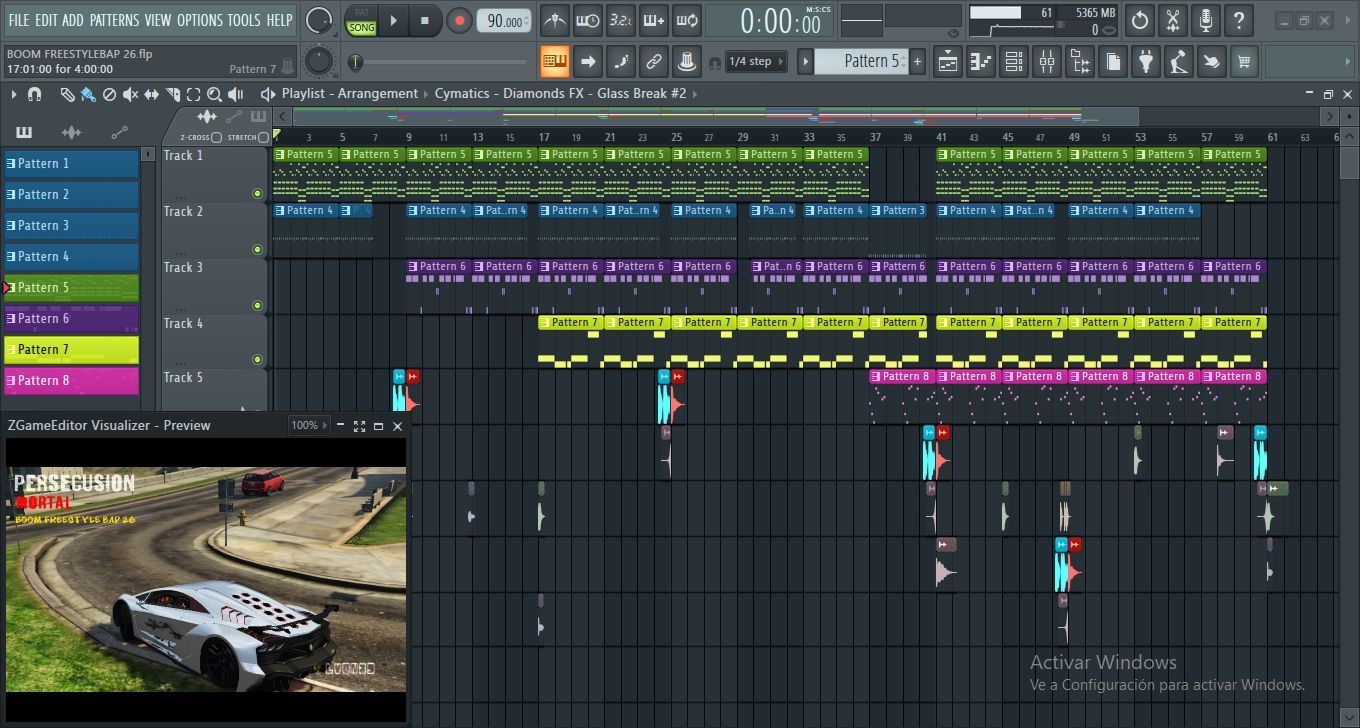
Task: Open the Piano roll from toolbar
Action: 981,62
